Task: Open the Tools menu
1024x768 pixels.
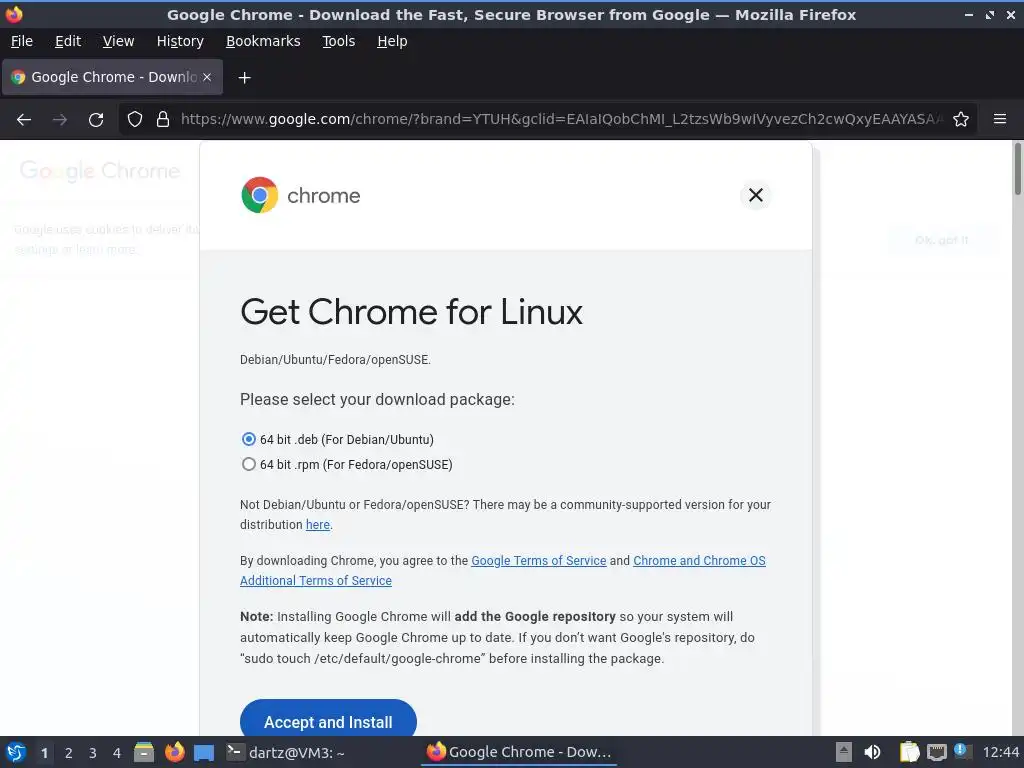Action: pos(338,41)
